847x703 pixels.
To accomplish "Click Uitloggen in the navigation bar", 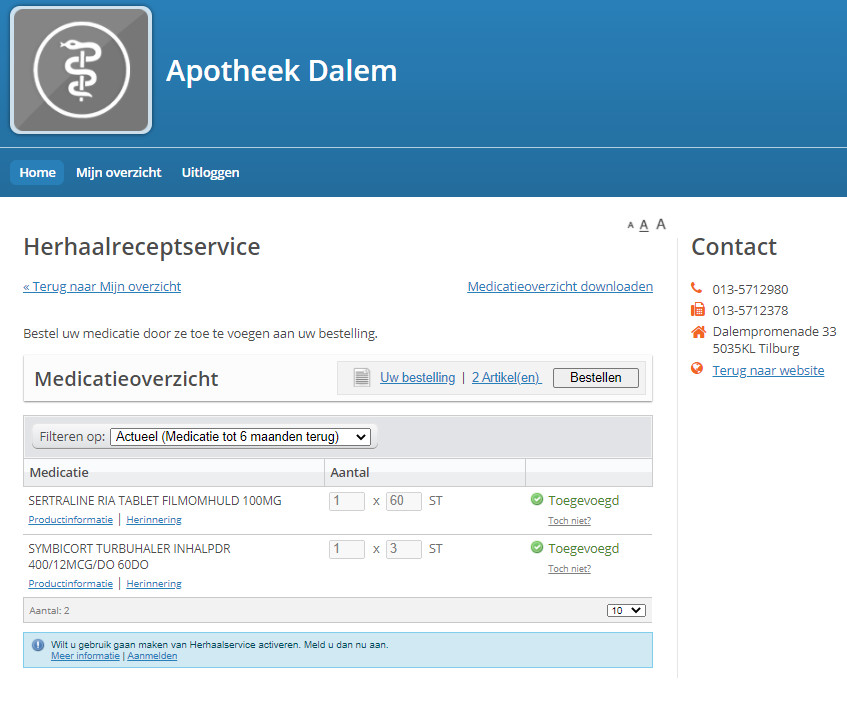I will pos(210,172).
